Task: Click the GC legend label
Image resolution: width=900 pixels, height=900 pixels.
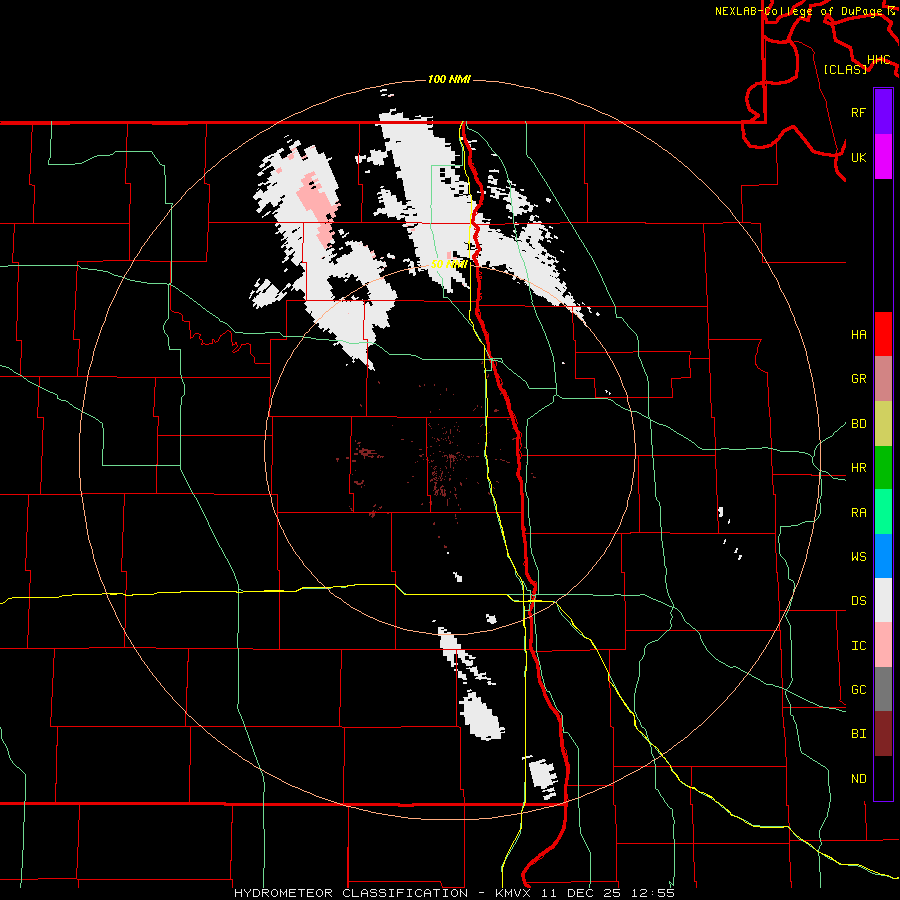Action: (x=859, y=690)
